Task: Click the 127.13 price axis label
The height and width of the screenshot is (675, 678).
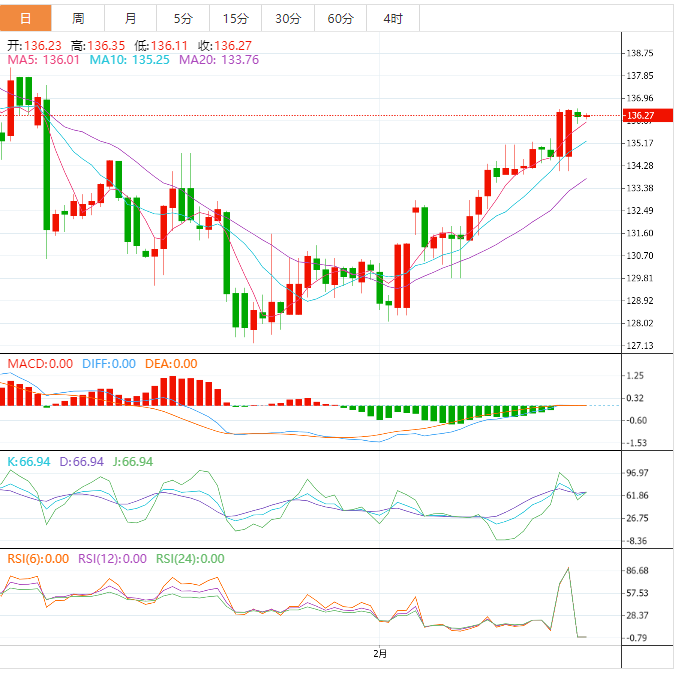Action: click(x=640, y=345)
